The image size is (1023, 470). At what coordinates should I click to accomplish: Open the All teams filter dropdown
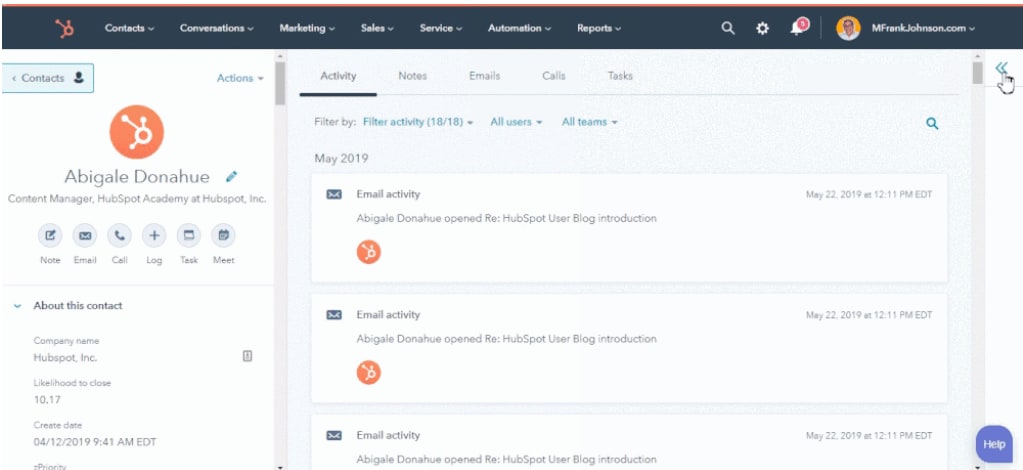[590, 122]
